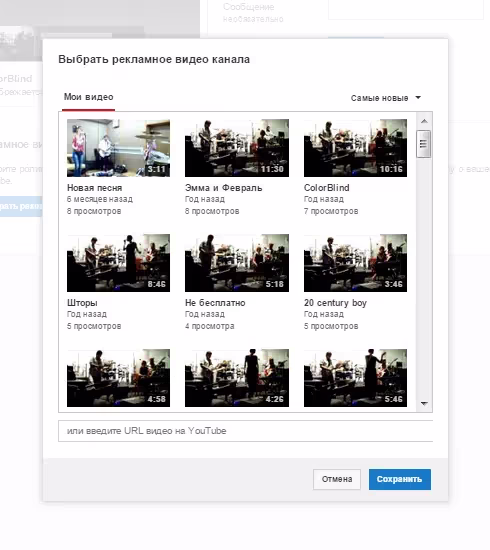This screenshot has height=550, width=490.
Task: Pick the video thumbnail lasting 4:58
Action: [119, 378]
